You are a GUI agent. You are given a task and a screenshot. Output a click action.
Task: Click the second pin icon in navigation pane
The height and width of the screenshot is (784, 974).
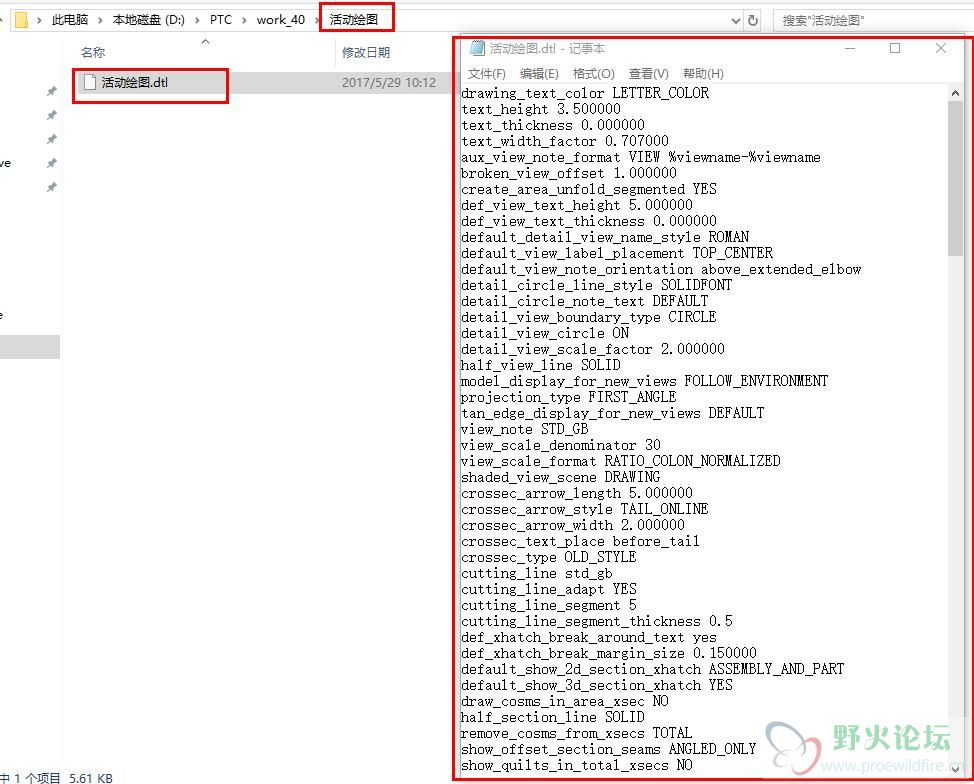pyautogui.click(x=52, y=115)
